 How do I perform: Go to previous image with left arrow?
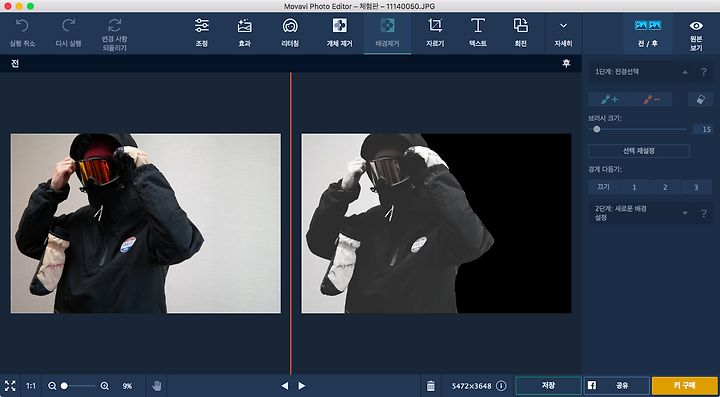coord(285,386)
